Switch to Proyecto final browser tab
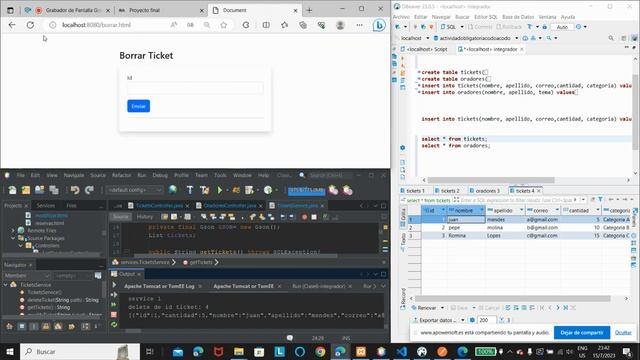The width and height of the screenshot is (640, 360). [161, 10]
